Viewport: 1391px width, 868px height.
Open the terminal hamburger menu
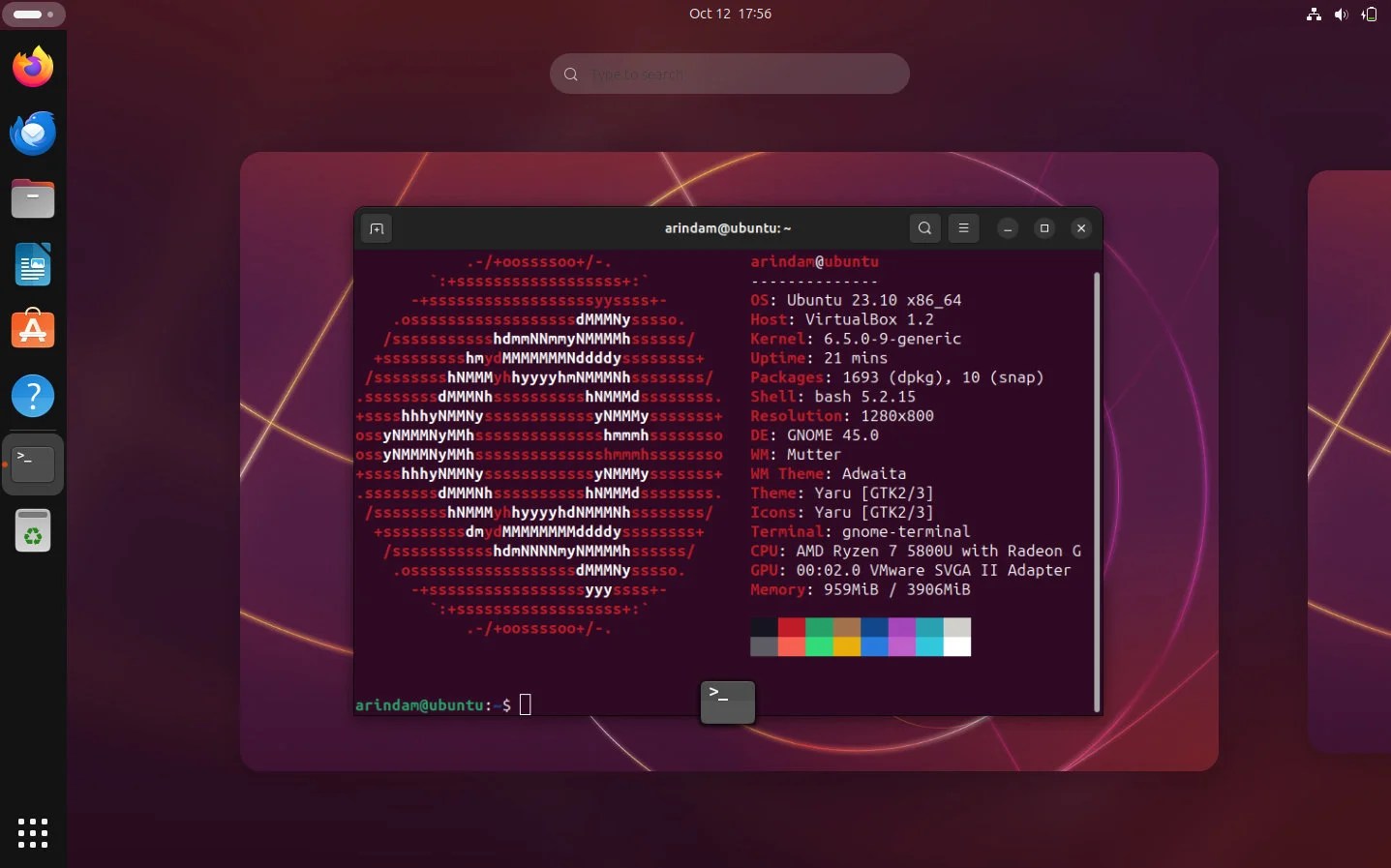[963, 228]
